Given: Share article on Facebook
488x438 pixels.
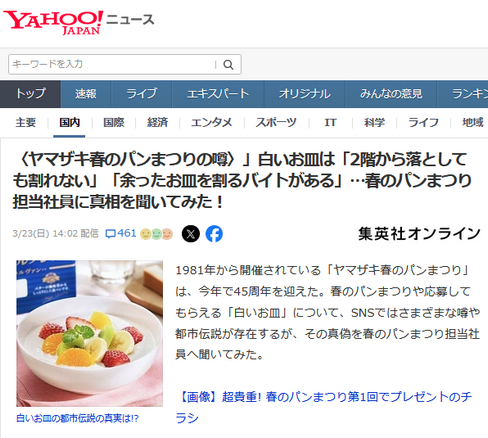Looking at the screenshot, I should point(214,234).
